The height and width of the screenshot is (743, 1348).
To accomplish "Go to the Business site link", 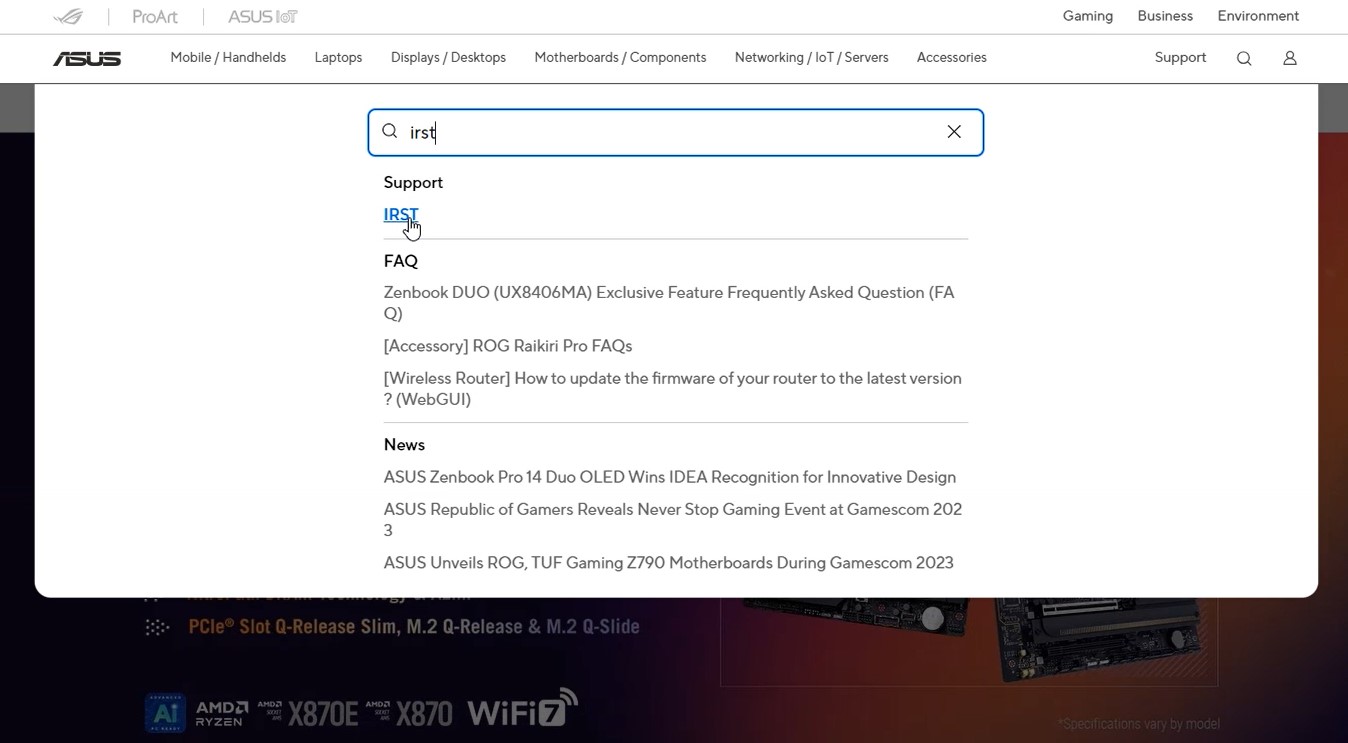I will (x=1165, y=16).
